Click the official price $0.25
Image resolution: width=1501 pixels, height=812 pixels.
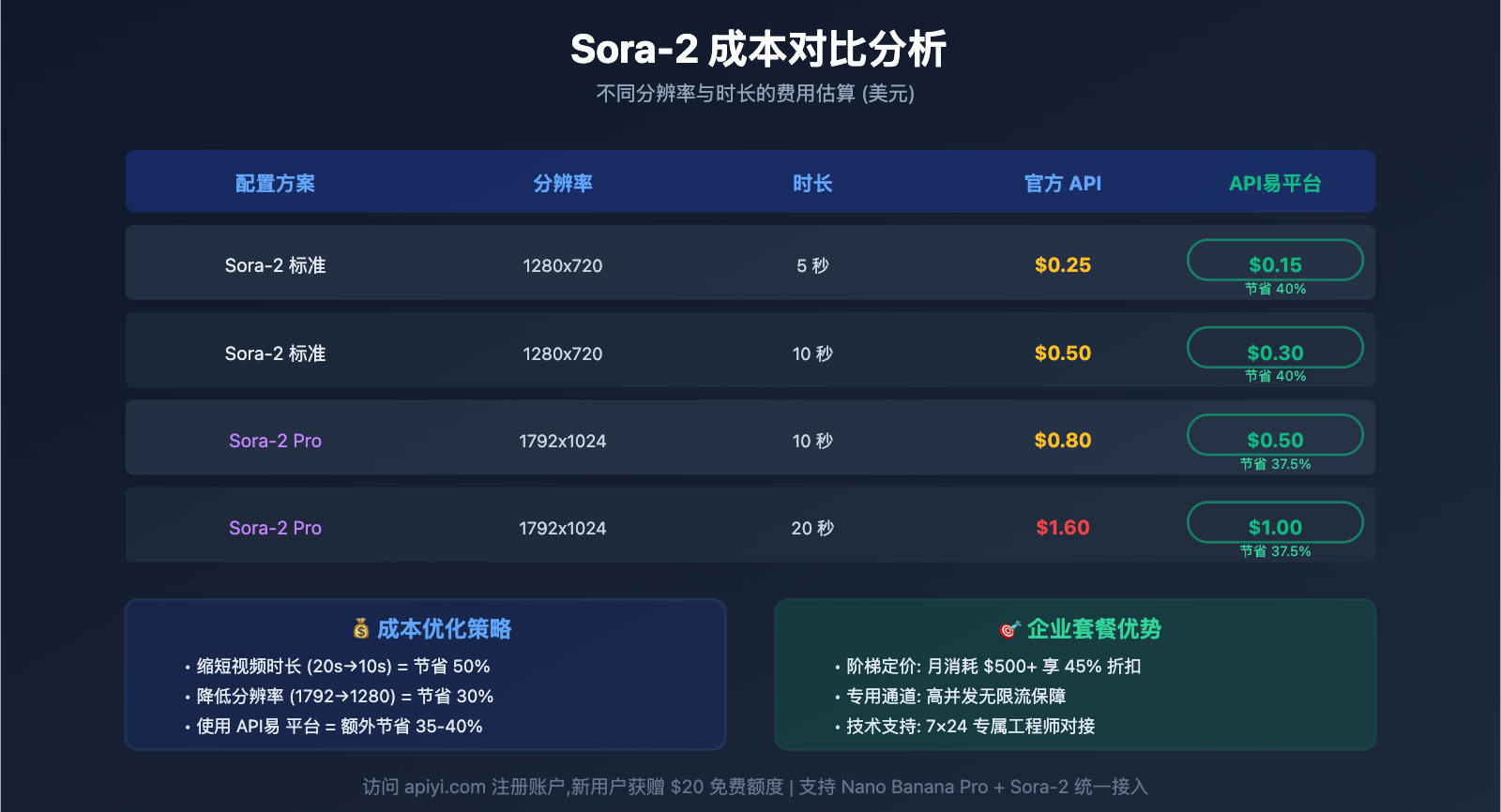[x=1063, y=265]
